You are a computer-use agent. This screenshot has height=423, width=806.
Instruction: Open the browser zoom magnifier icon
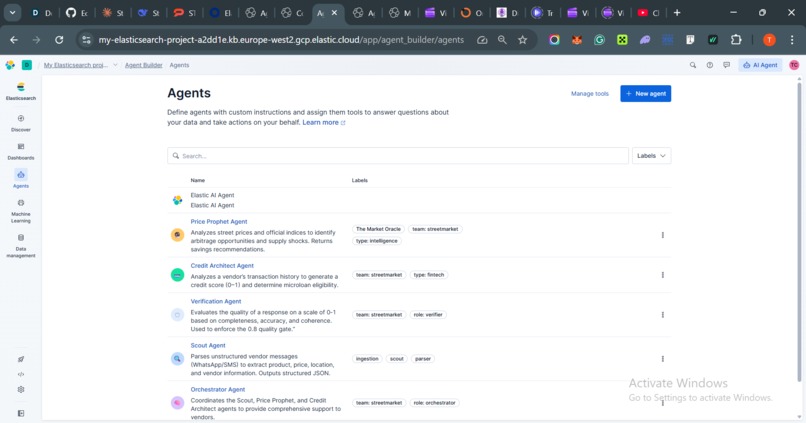502,40
